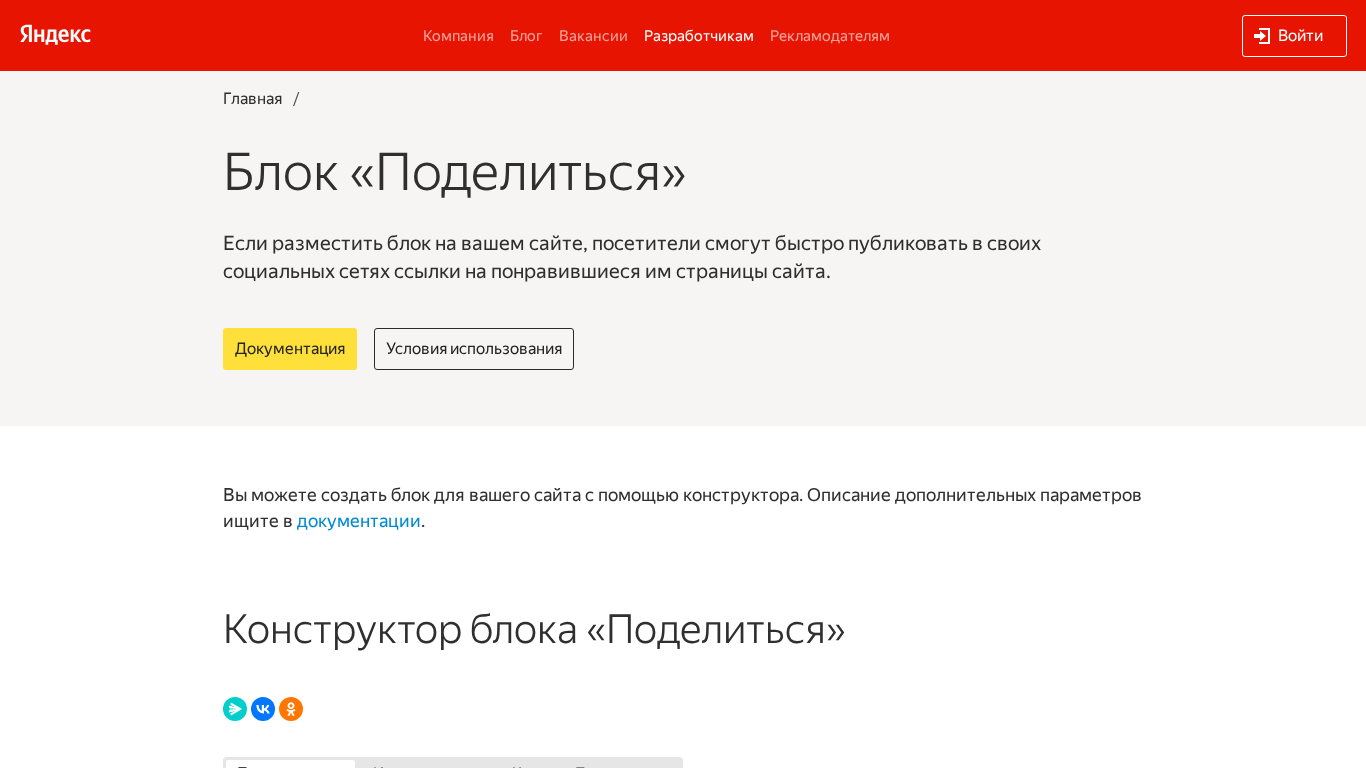Open the yellow Документация button
The width and height of the screenshot is (1366, 768).
point(290,349)
